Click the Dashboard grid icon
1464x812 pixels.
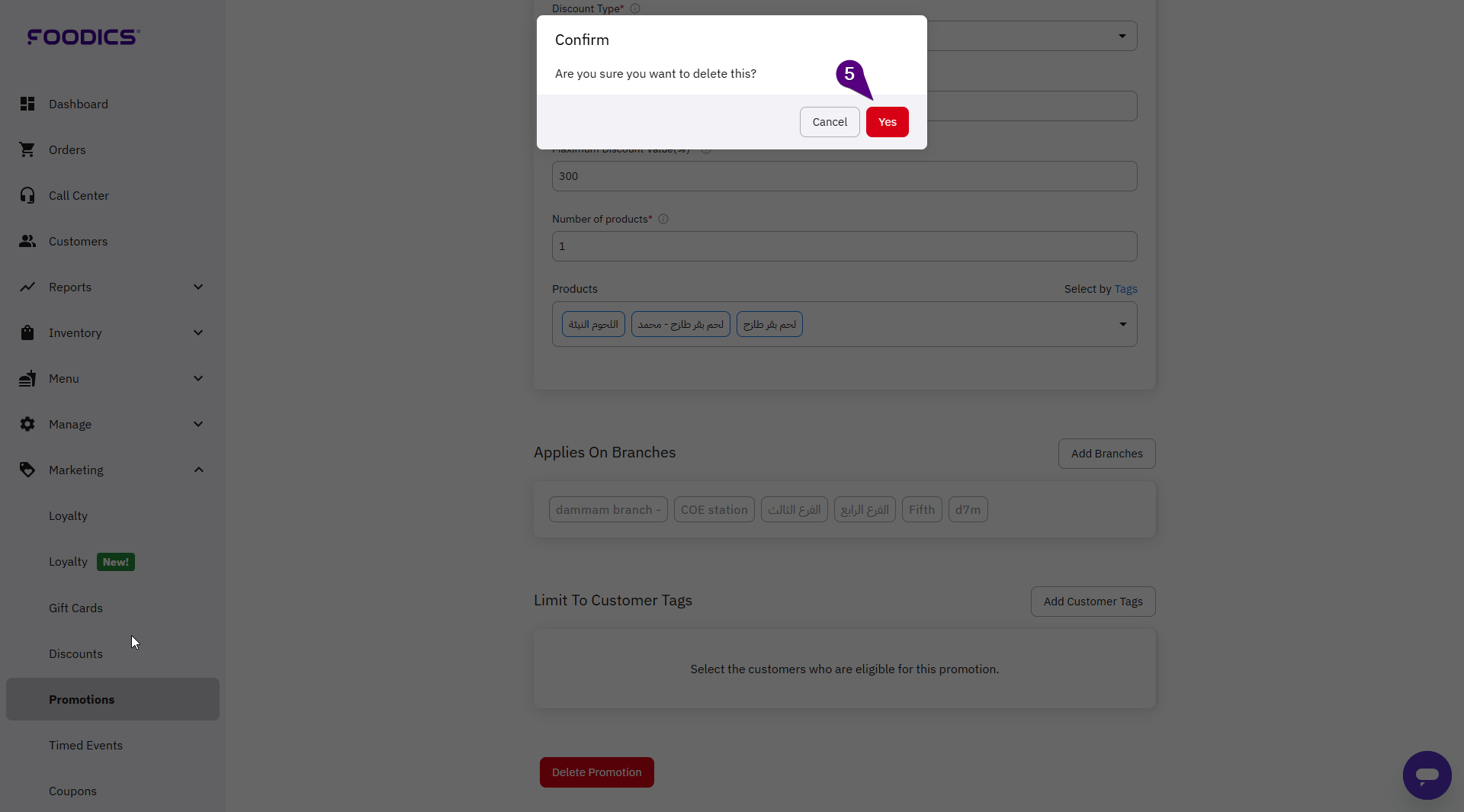27,104
